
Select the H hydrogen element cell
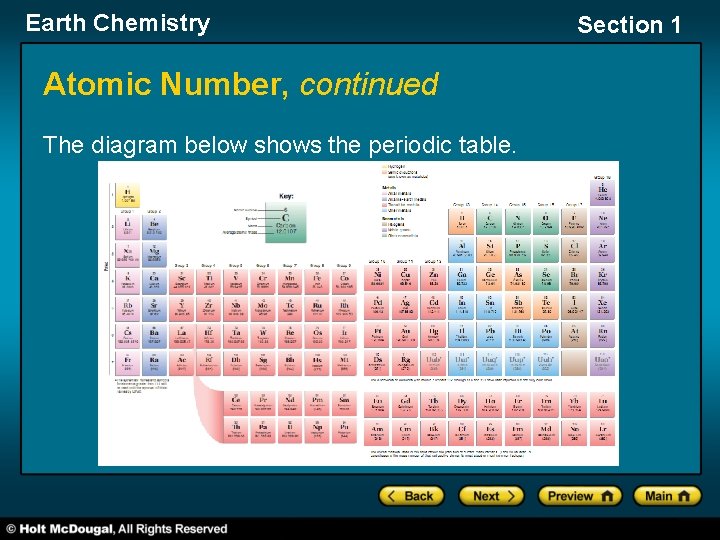(x=128, y=196)
